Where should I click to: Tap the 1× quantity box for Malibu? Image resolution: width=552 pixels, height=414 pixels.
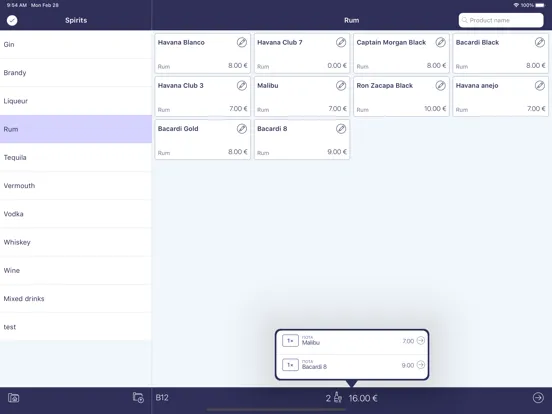click(290, 340)
